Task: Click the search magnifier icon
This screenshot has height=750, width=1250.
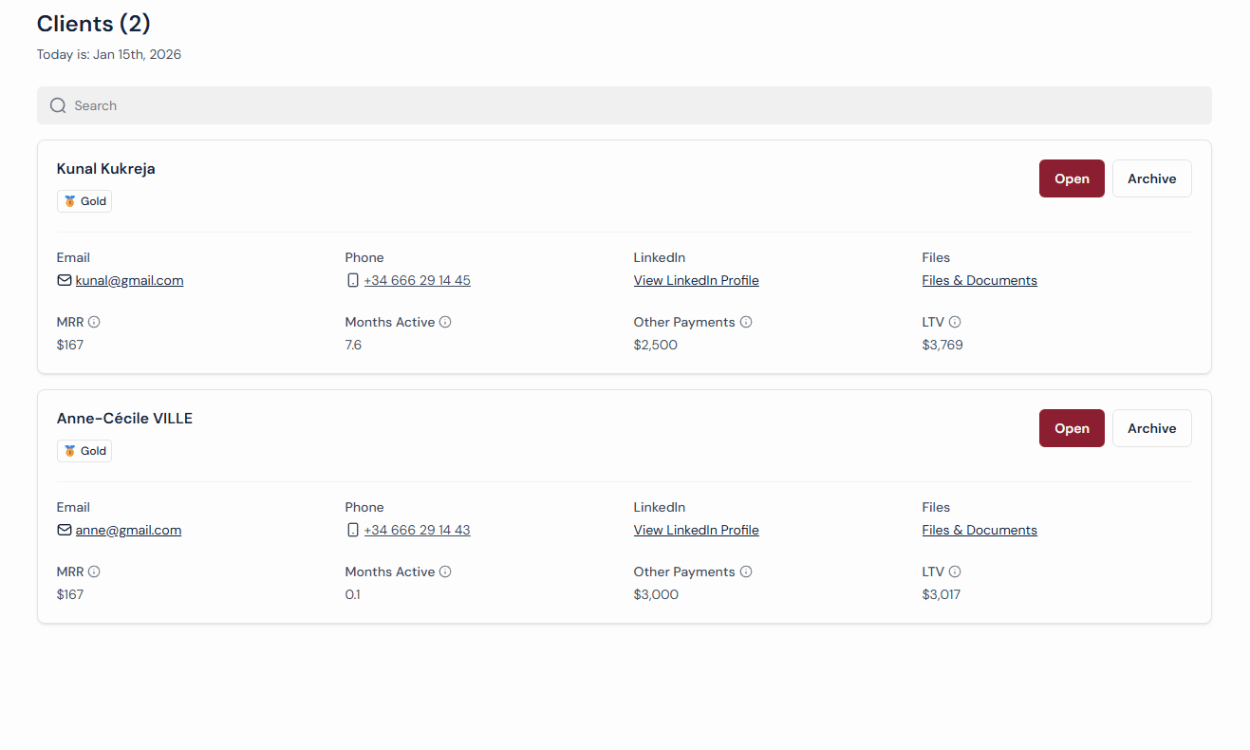Action: pyautogui.click(x=58, y=106)
